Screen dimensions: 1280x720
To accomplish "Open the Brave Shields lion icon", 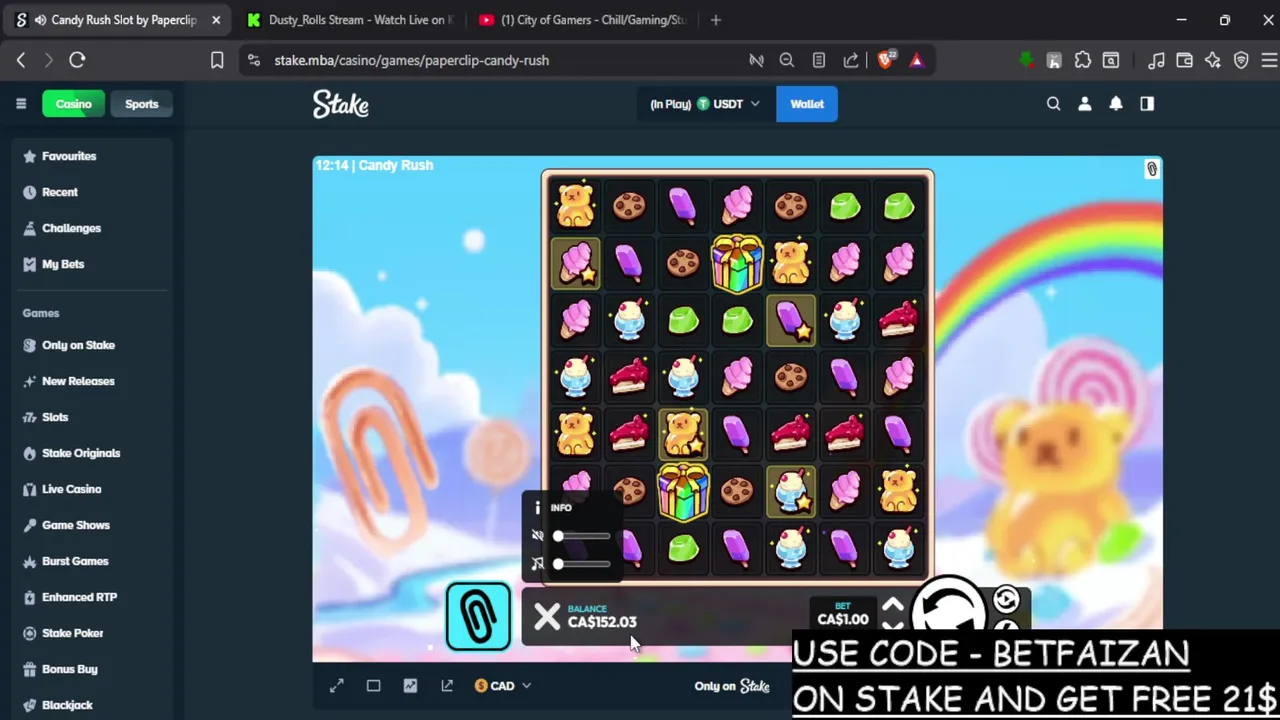I will (x=886, y=60).
